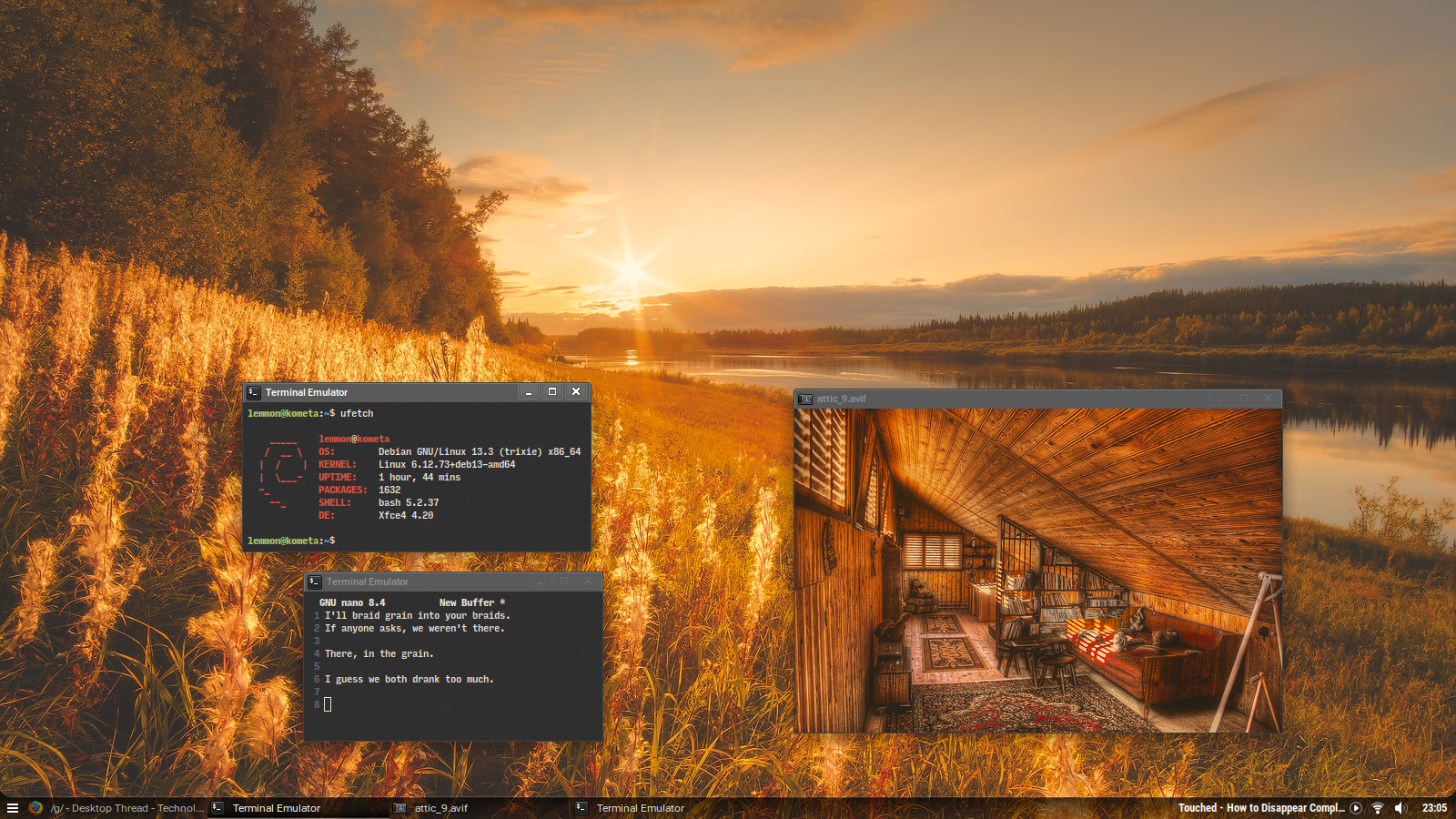Maximize the nano terminal window

point(564,581)
